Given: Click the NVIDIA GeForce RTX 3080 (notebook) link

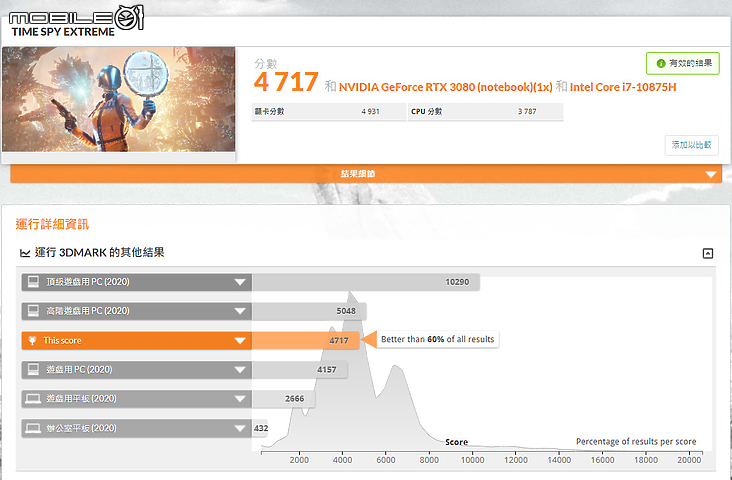Looking at the screenshot, I should coord(445,87).
